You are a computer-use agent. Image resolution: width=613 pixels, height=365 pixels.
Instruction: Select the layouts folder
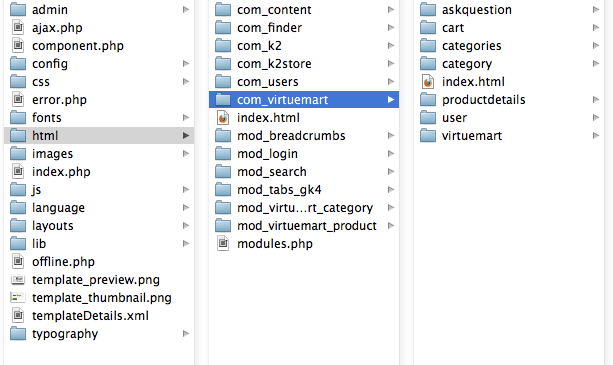pos(99,226)
